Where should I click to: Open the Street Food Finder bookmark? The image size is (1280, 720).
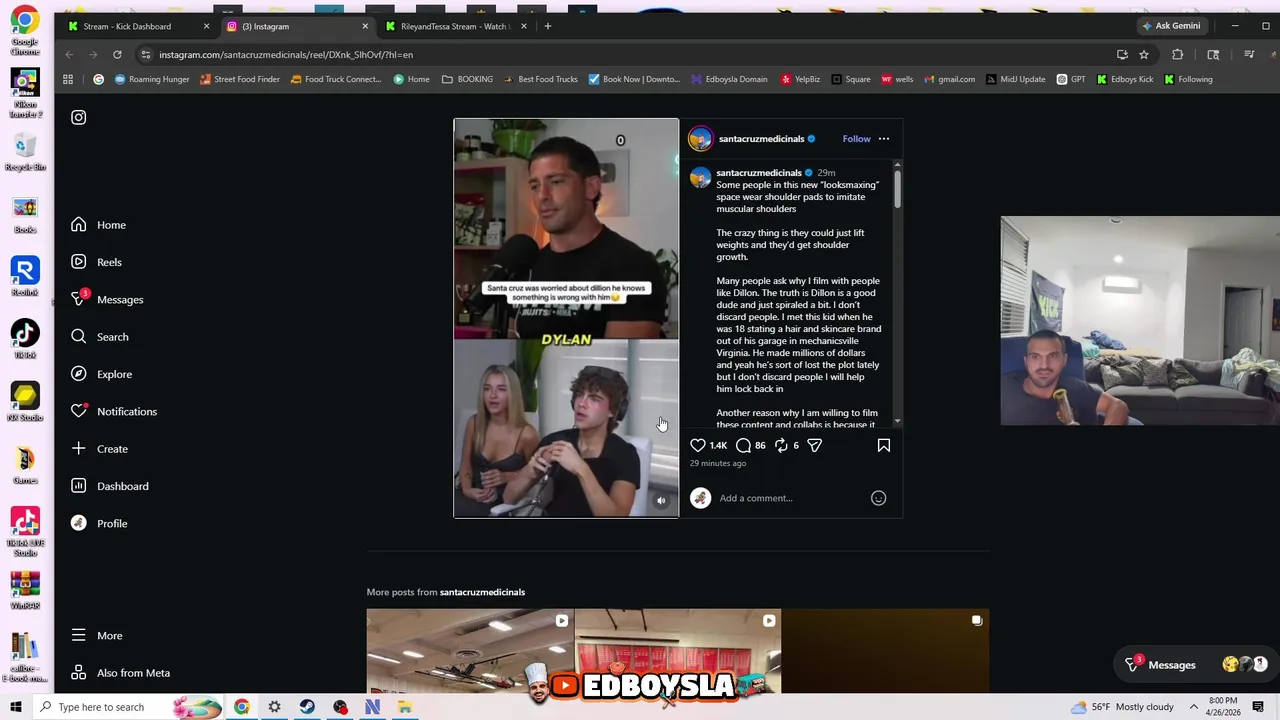tap(240, 79)
